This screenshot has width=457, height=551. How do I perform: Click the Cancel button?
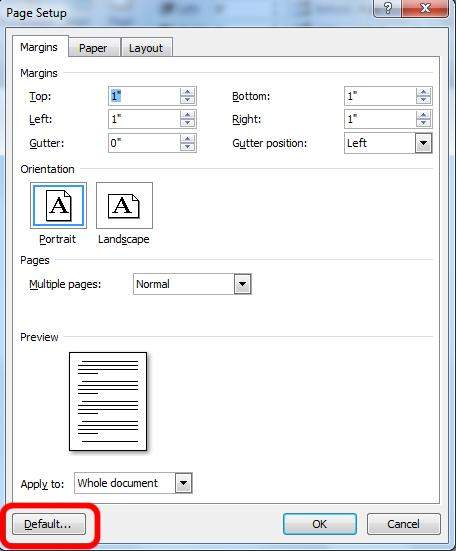pos(404,524)
